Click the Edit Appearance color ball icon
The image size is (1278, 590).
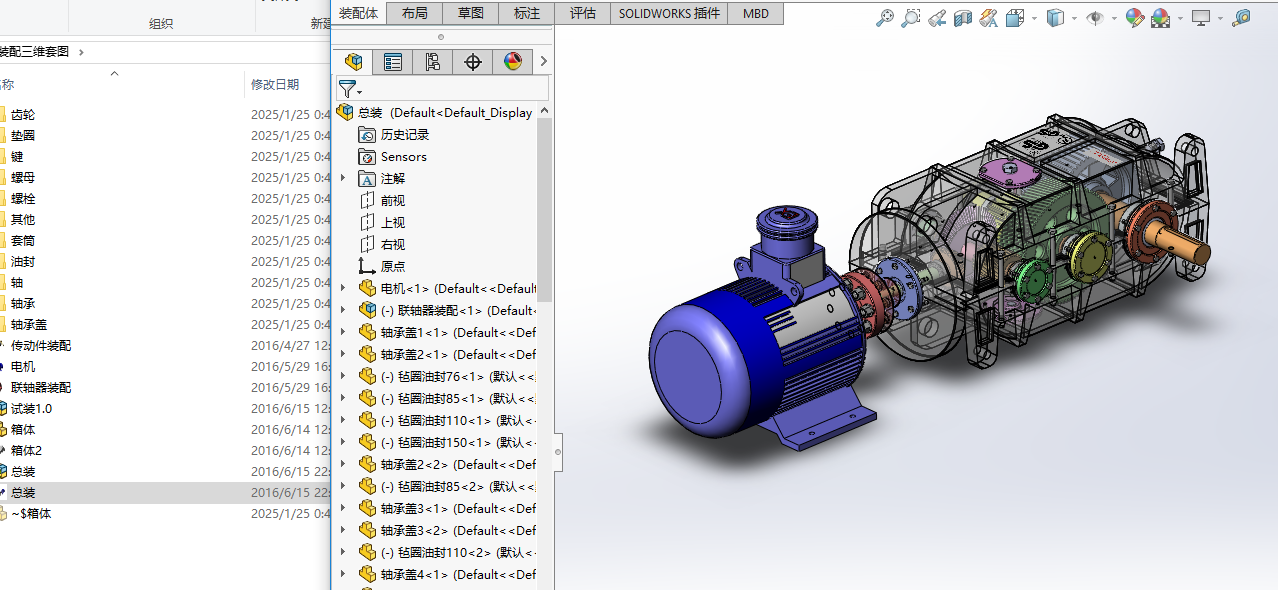tap(1134, 18)
